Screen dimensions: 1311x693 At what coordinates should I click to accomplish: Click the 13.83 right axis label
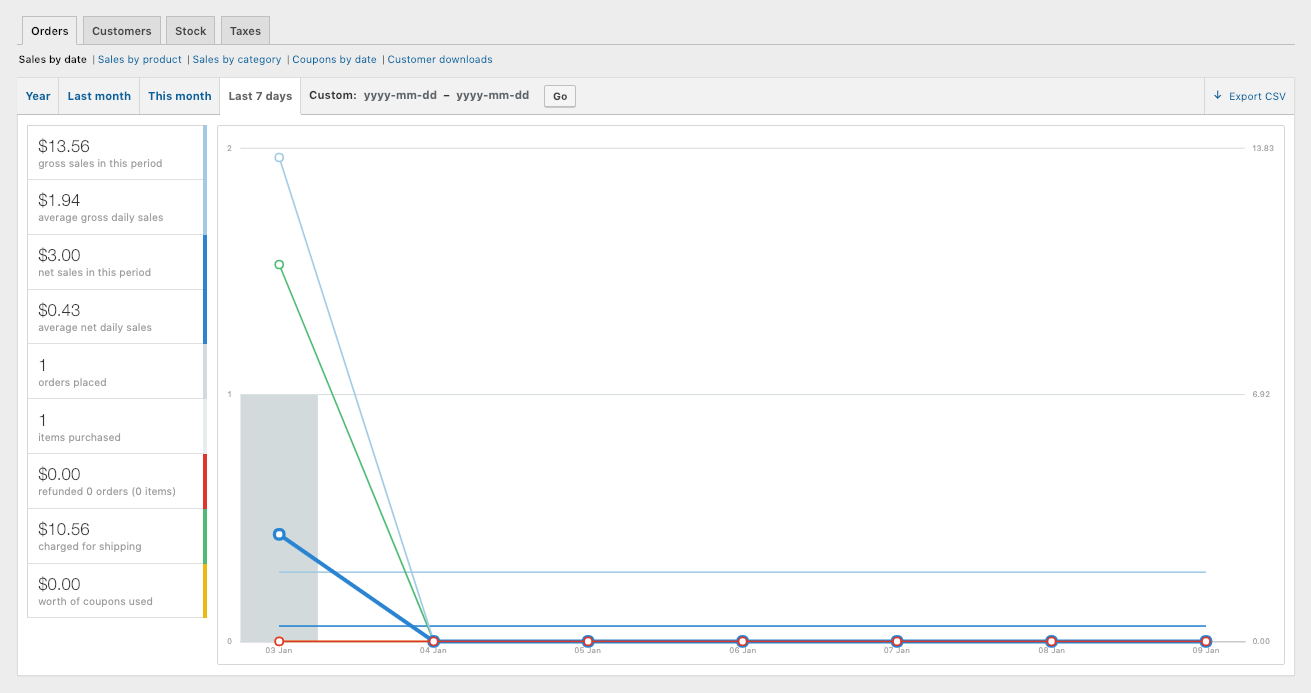click(1261, 148)
